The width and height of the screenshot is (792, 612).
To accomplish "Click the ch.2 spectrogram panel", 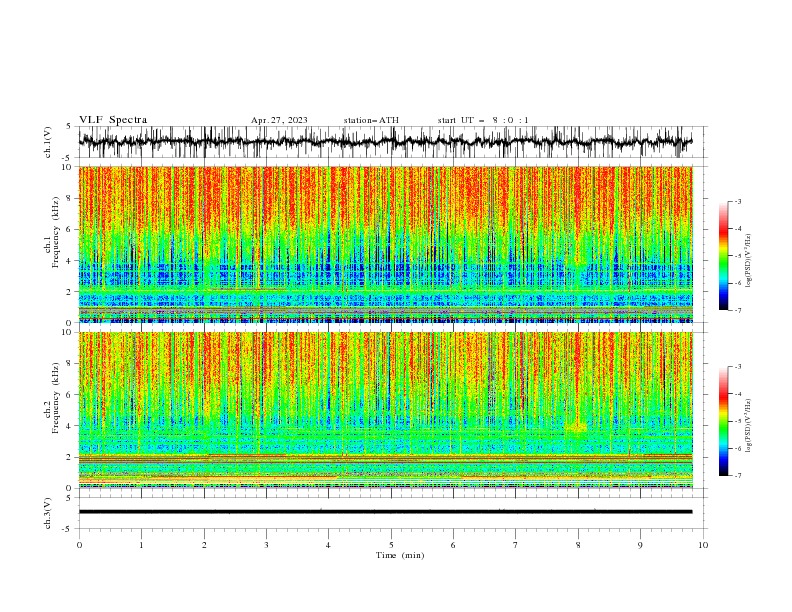I will [385, 410].
